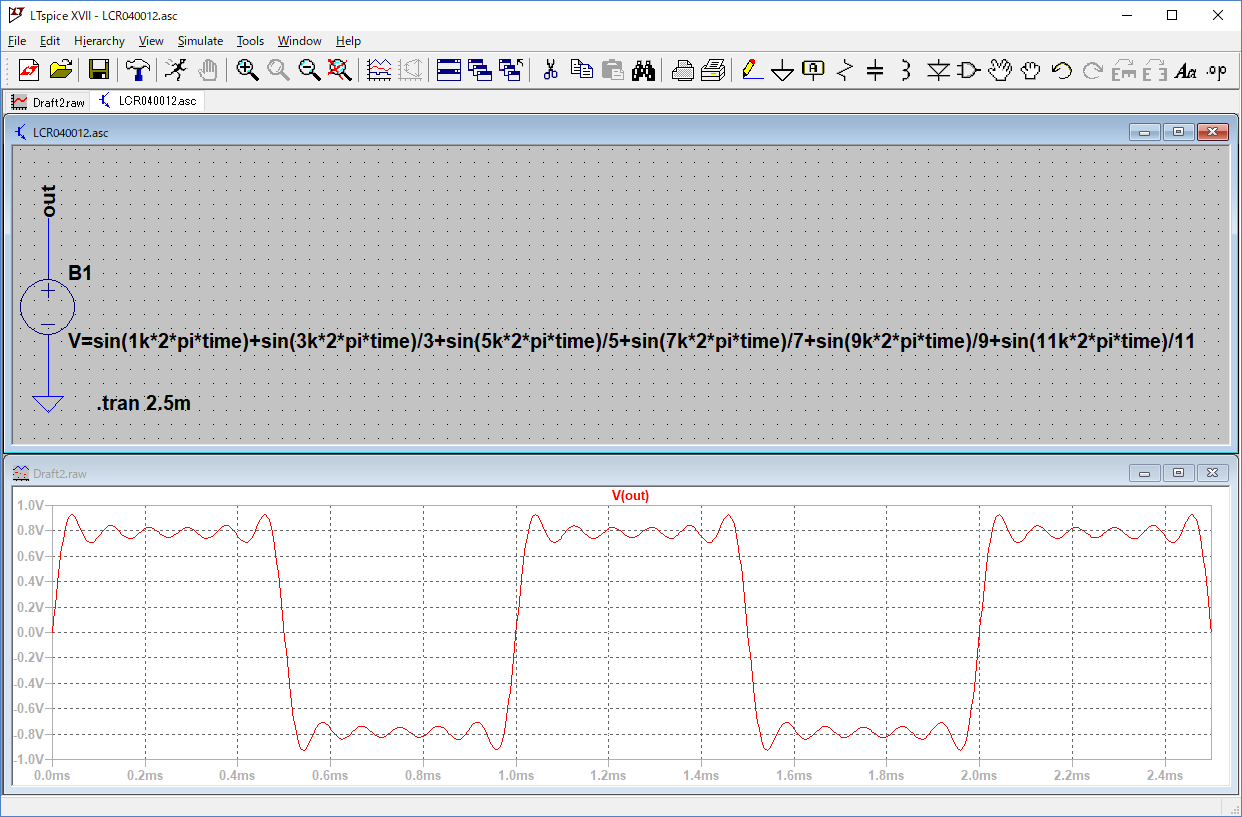The width and height of the screenshot is (1242, 817).
Task: Select the B1 voltage source symbol
Action: 47,306
